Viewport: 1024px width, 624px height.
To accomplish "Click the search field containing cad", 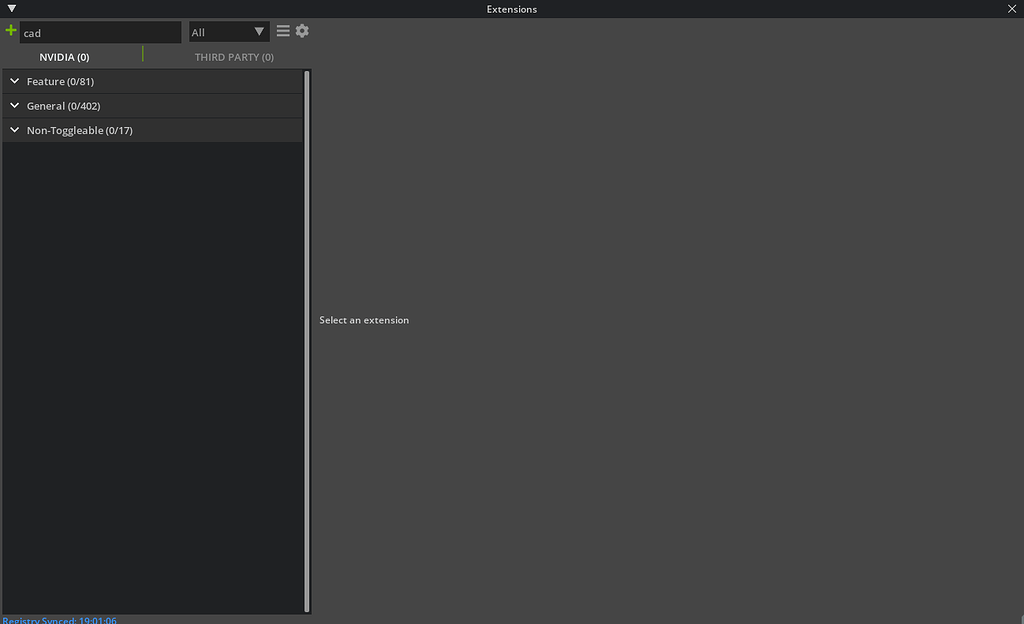I will (100, 32).
